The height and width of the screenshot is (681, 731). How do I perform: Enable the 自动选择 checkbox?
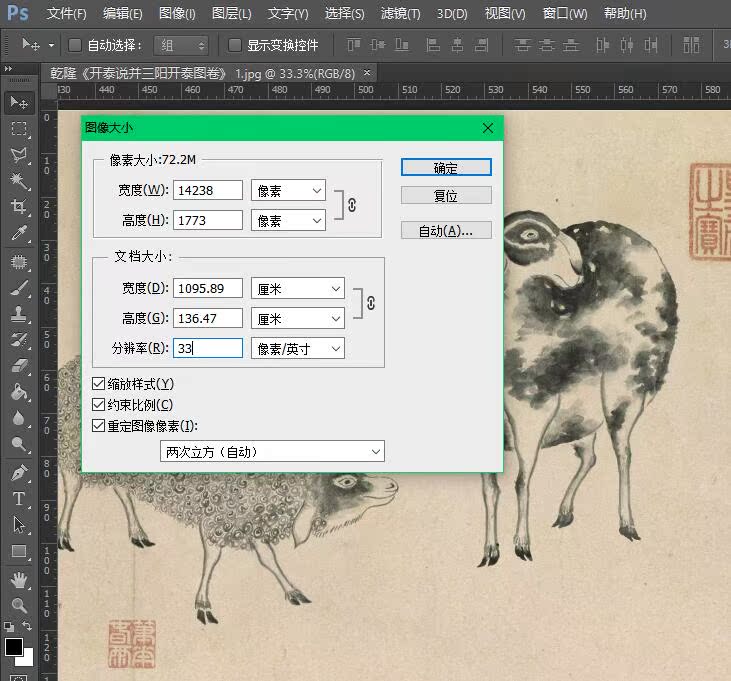click(x=75, y=45)
